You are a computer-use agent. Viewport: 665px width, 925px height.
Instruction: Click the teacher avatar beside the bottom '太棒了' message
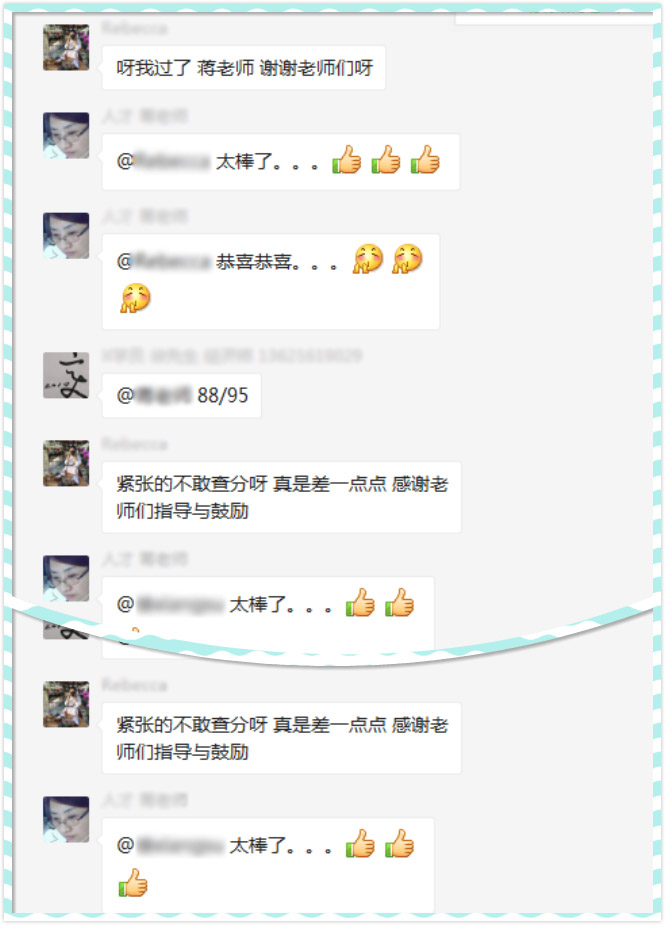click(66, 819)
